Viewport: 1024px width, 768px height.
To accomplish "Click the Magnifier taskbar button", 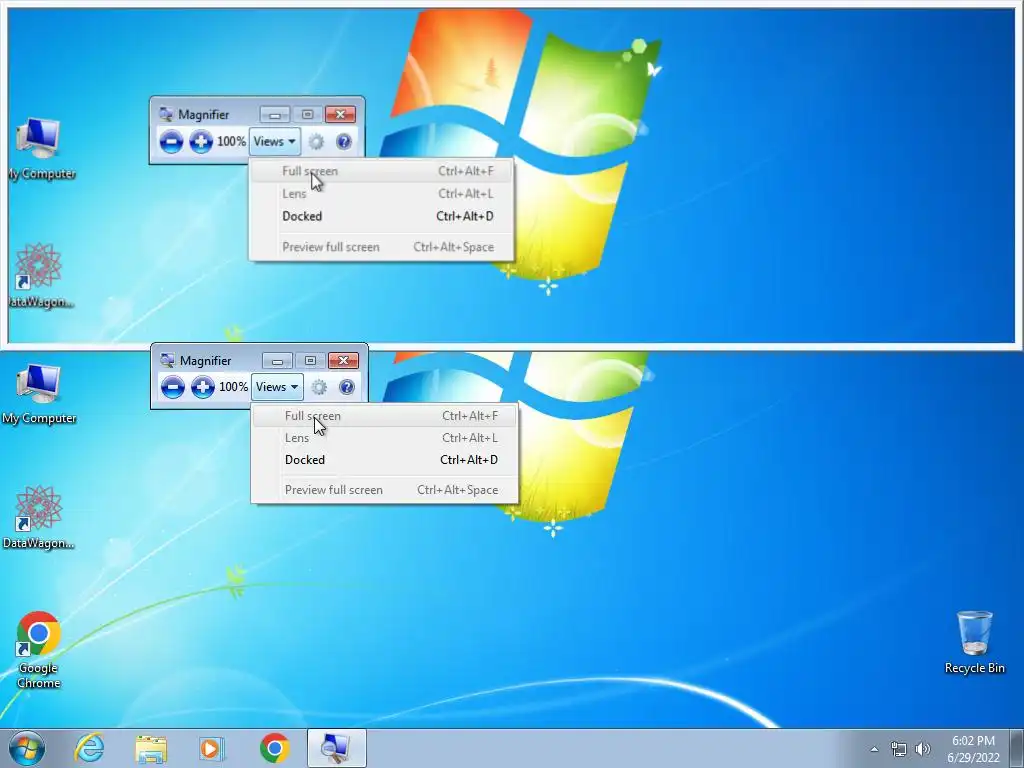I will tap(337, 748).
